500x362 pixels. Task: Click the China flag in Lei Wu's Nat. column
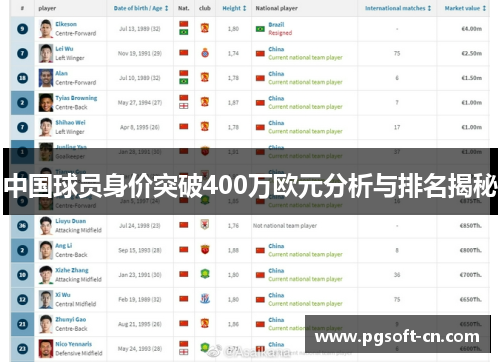pyautogui.click(x=184, y=53)
